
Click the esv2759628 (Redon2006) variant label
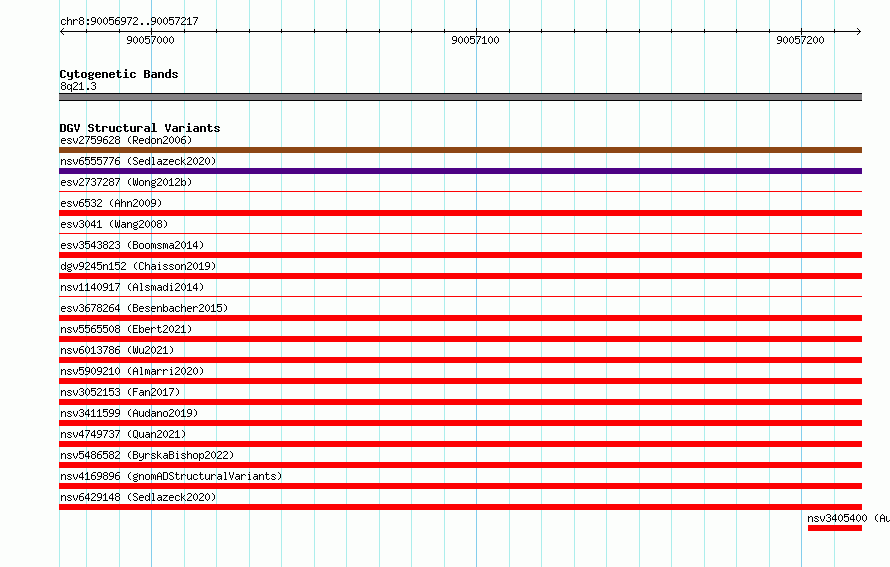(x=126, y=140)
